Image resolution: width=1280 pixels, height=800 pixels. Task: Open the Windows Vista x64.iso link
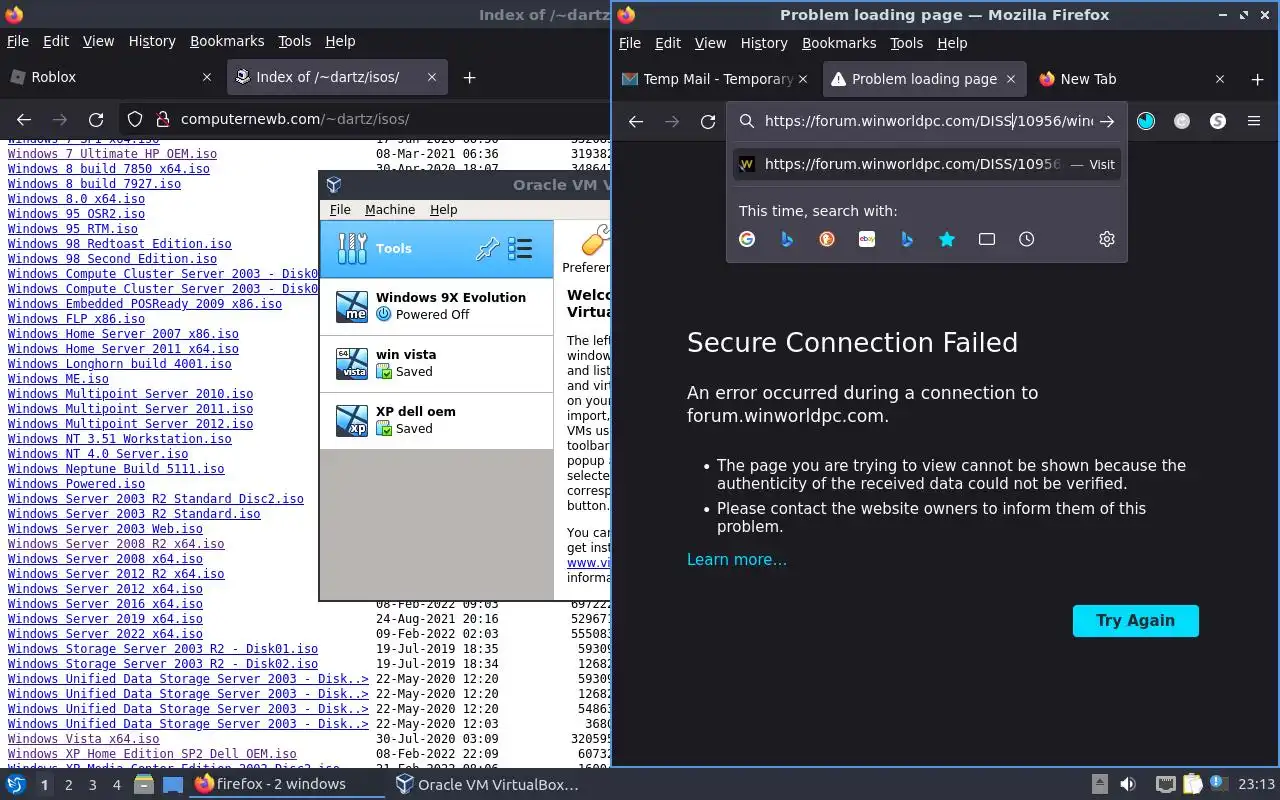(83, 739)
